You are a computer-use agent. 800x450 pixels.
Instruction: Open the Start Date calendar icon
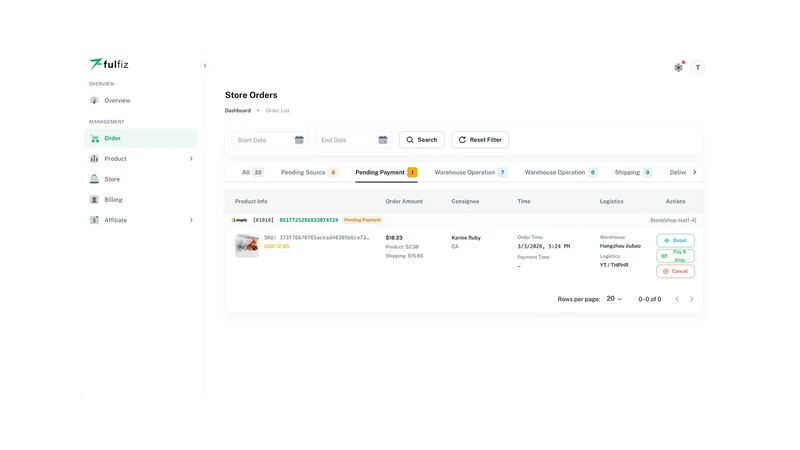[x=299, y=140]
